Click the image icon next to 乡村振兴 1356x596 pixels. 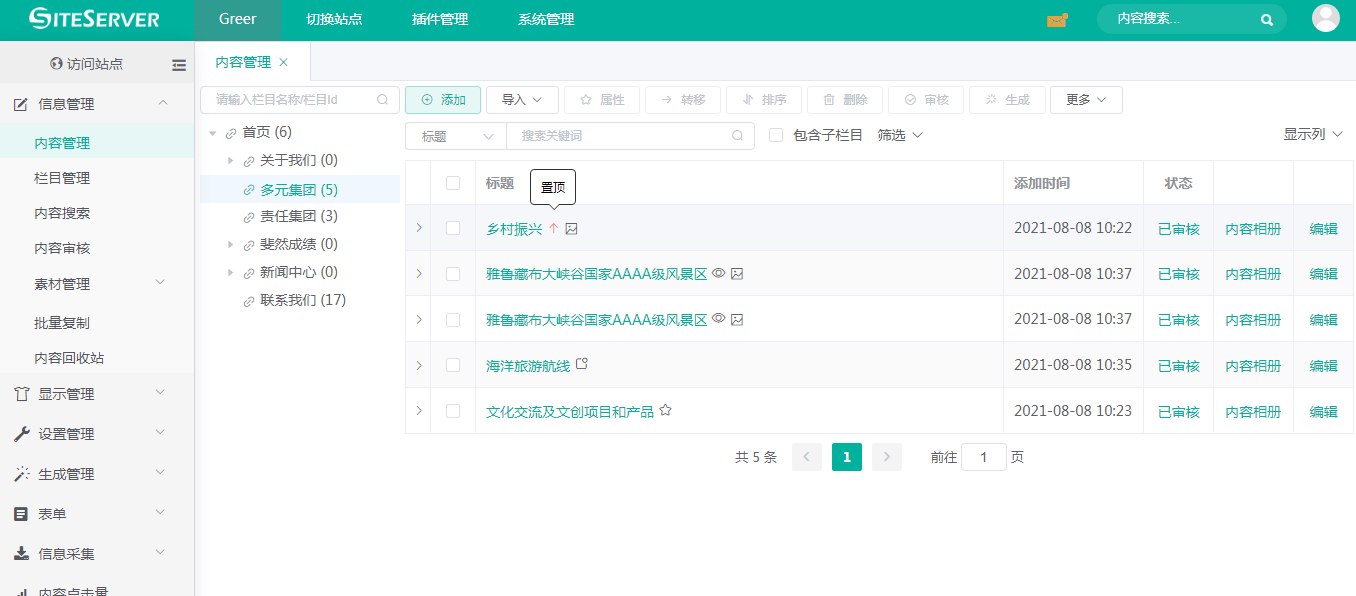tap(572, 229)
